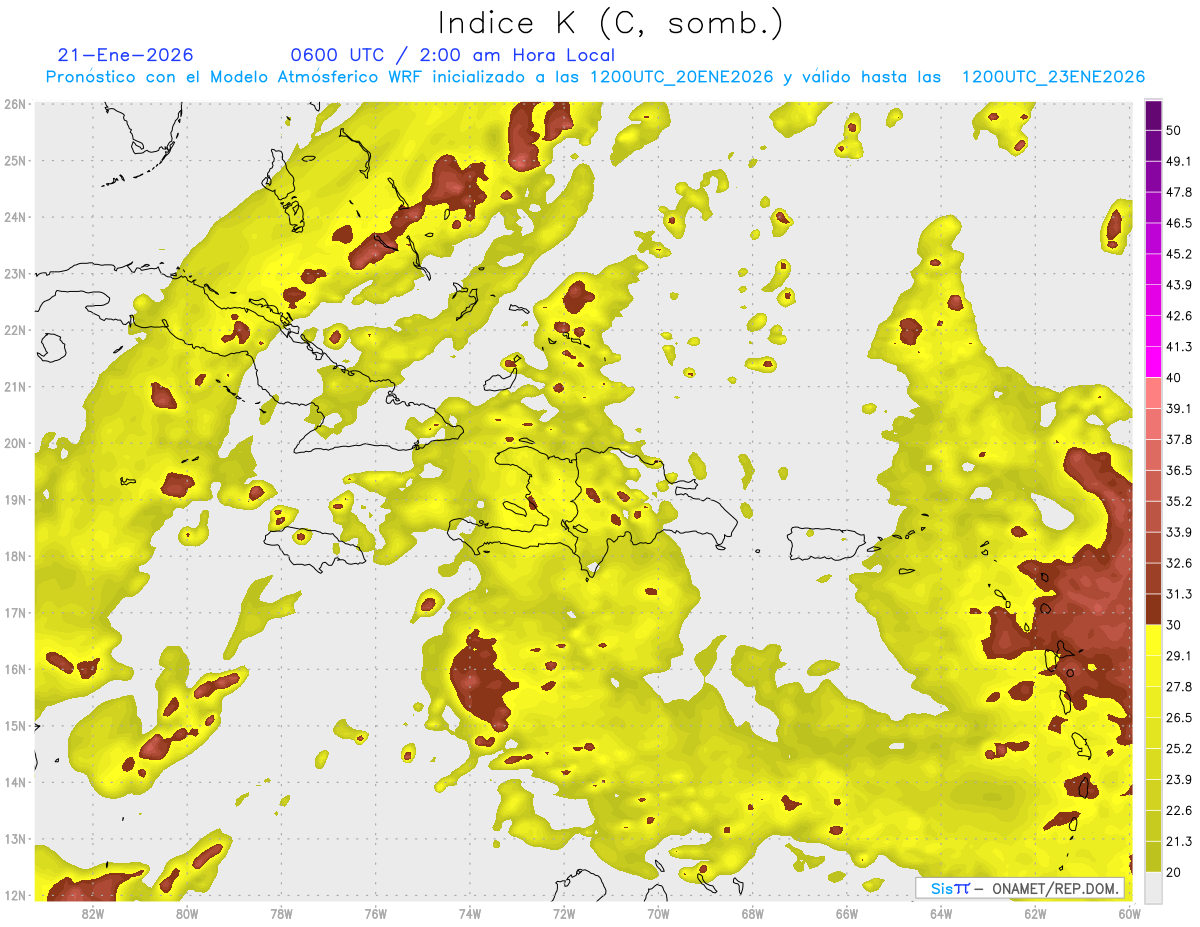The height and width of the screenshot is (927, 1200).
Task: Click the 26N latitude label
Action: pyautogui.click(x=15, y=104)
